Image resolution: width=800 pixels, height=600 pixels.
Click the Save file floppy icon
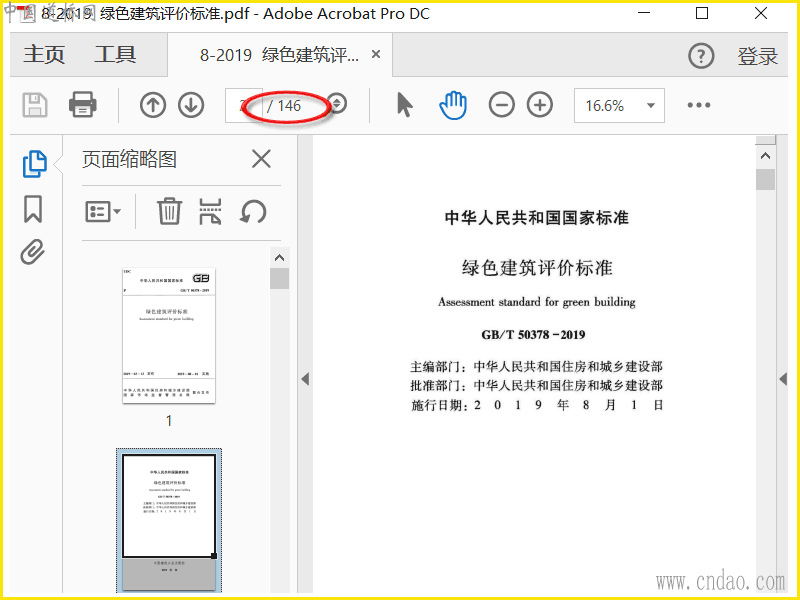(35, 105)
